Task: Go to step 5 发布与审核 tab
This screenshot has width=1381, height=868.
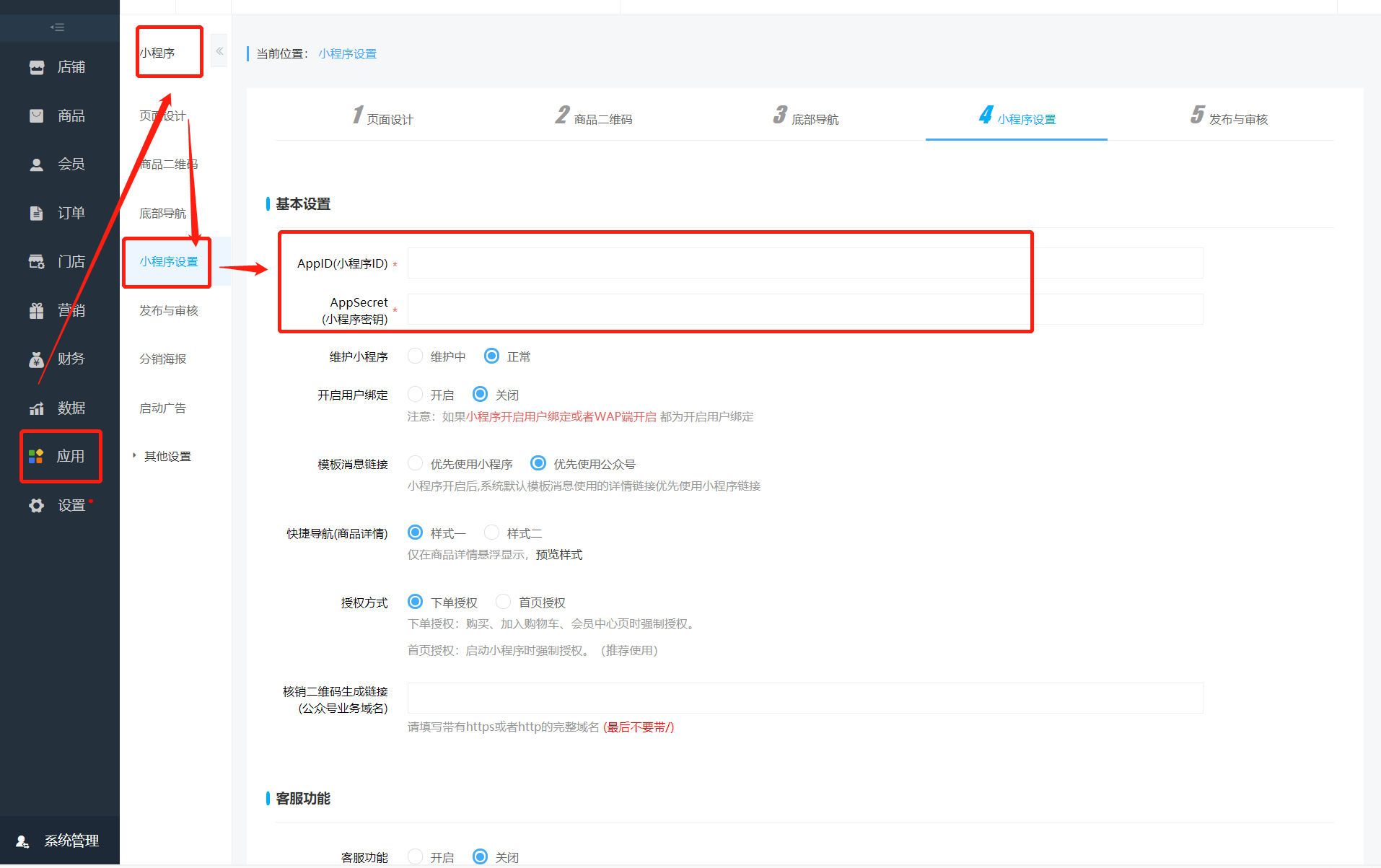Action: [x=1229, y=116]
